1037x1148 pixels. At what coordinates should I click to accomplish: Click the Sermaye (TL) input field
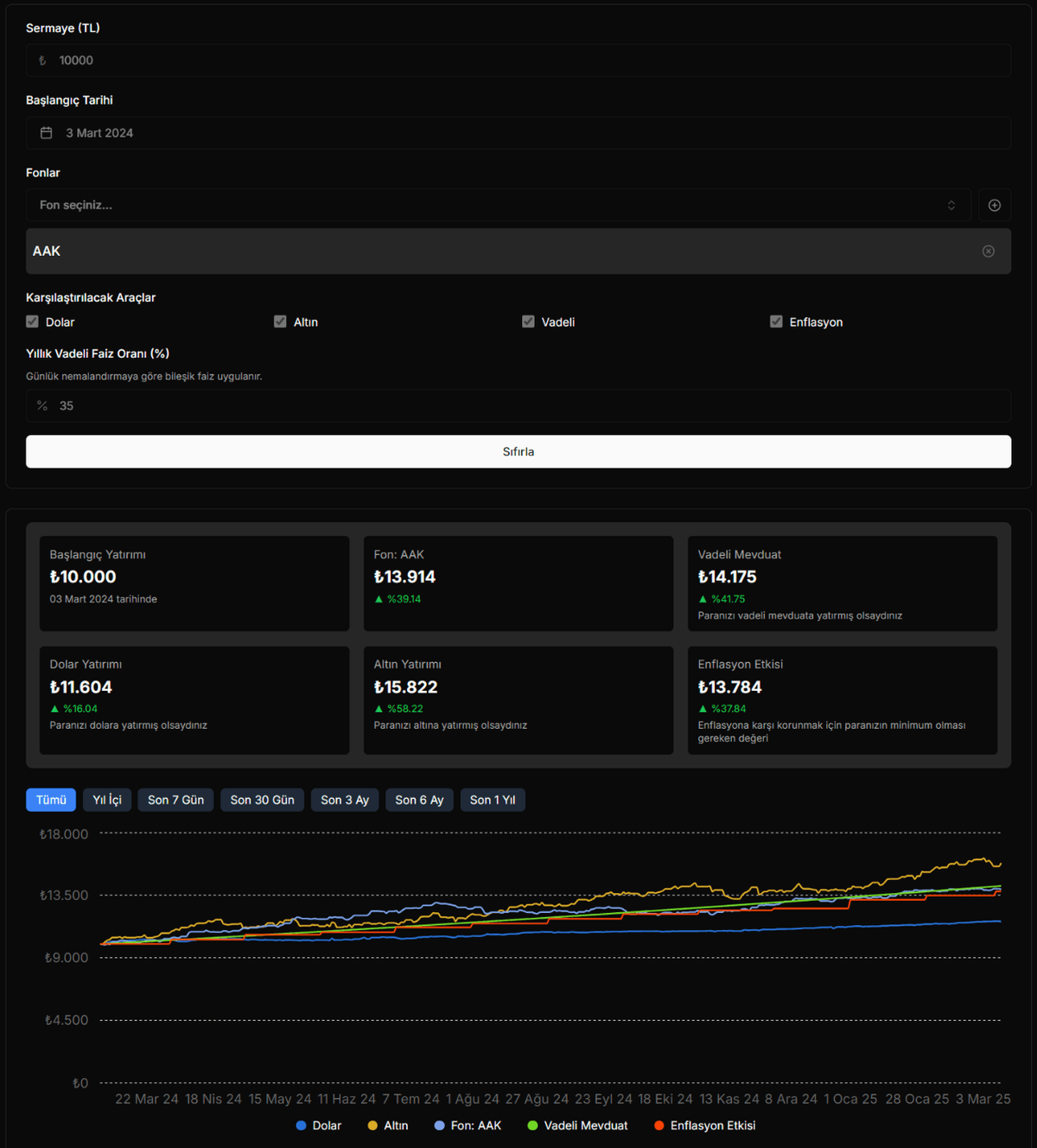click(x=518, y=61)
